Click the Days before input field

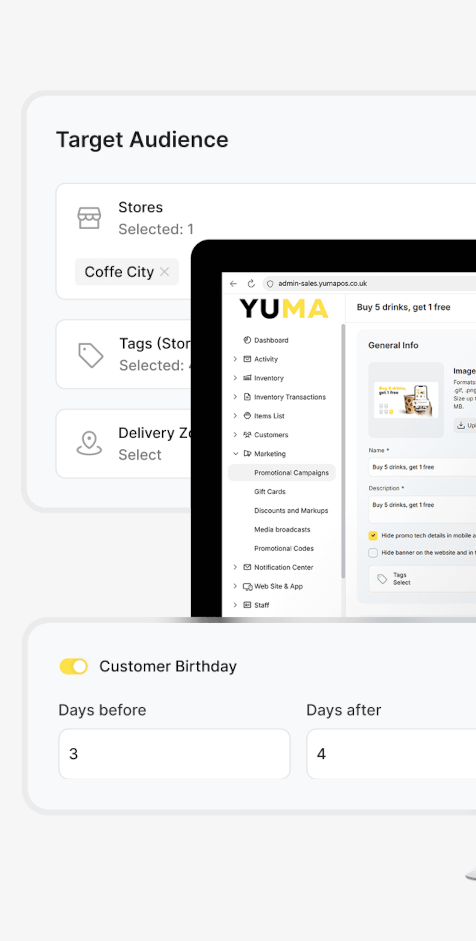coord(174,754)
